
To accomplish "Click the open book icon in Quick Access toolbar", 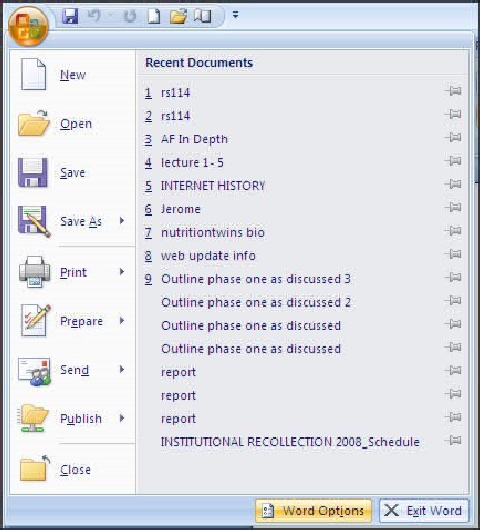I will point(202,16).
